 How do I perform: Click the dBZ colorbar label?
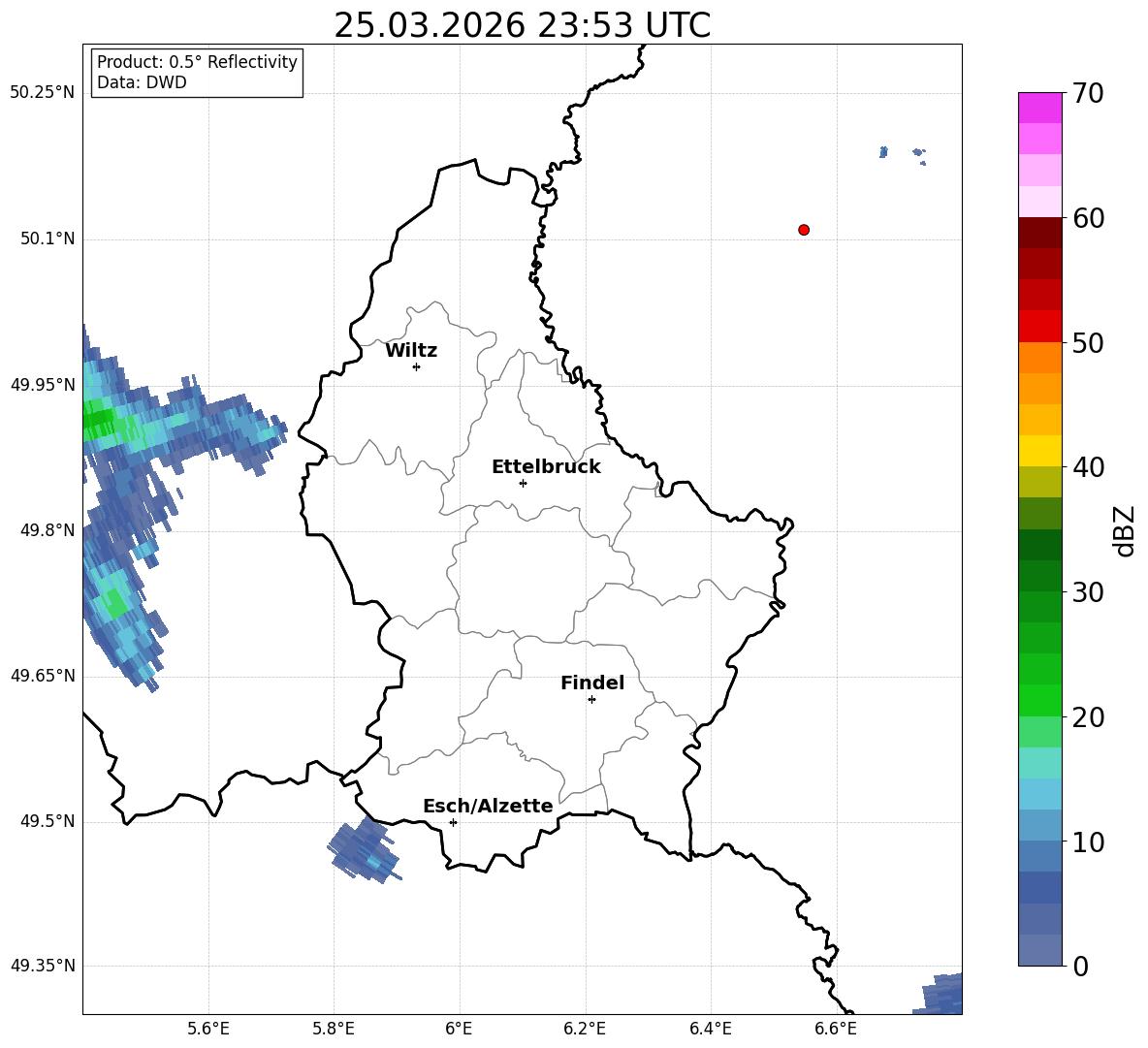(x=1126, y=530)
